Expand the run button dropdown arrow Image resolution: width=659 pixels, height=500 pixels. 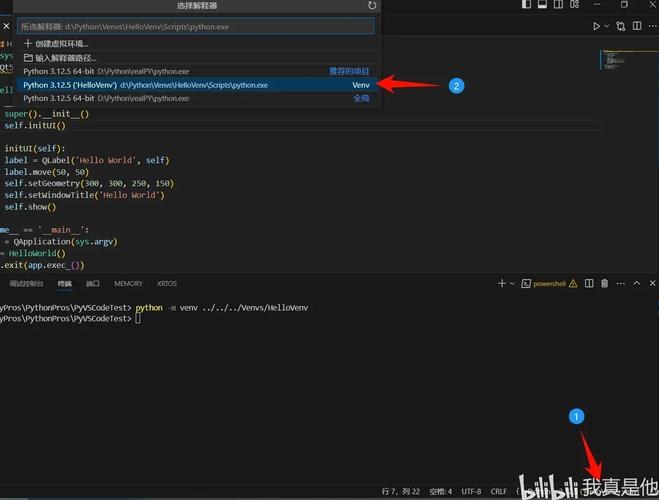pos(606,26)
